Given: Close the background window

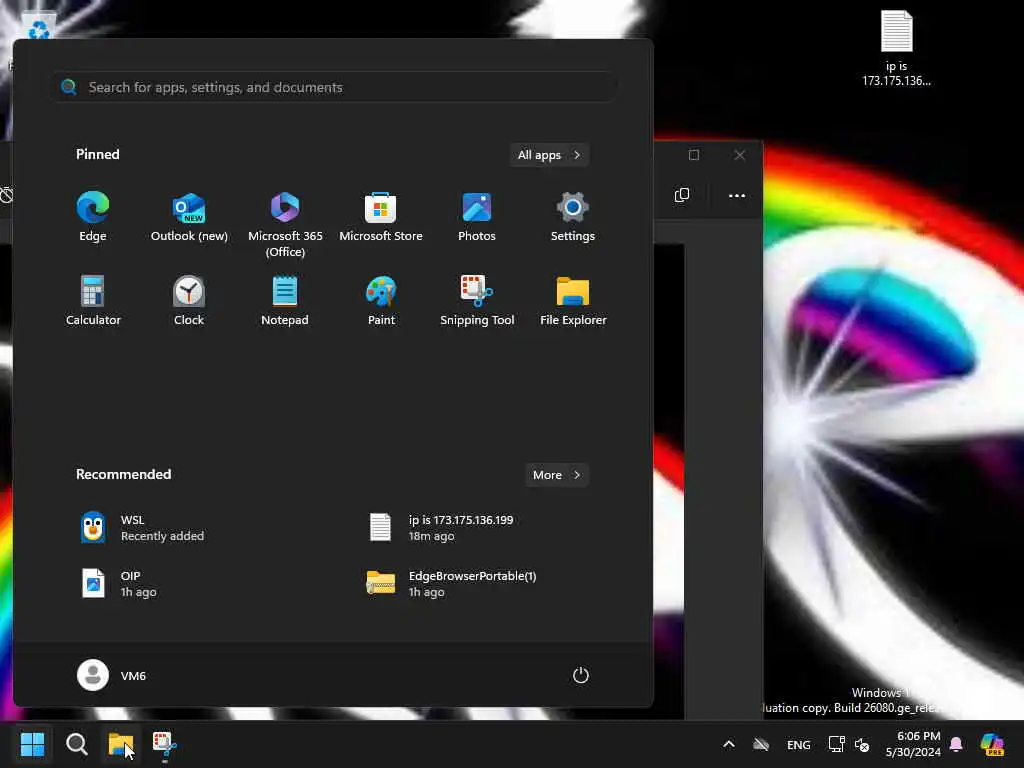Looking at the screenshot, I should 739,155.
